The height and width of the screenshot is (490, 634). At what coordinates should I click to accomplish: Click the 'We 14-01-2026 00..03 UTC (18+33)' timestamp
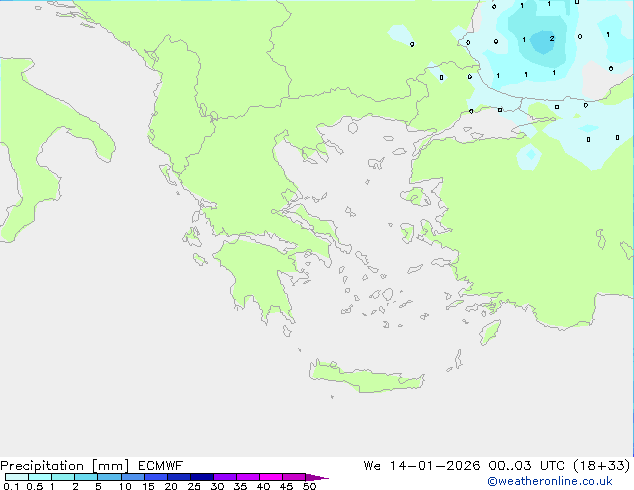pos(497,466)
